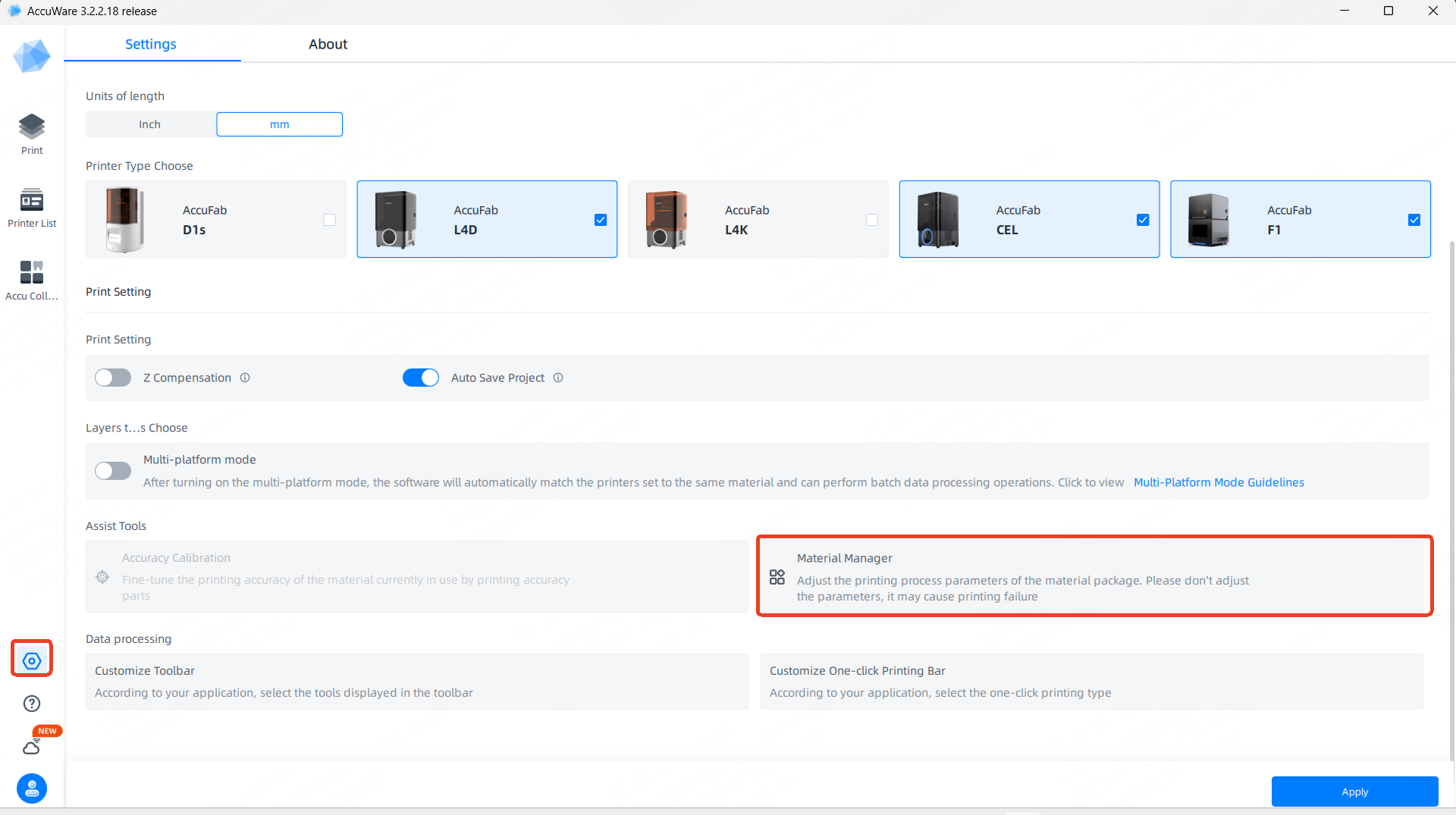This screenshot has height=815, width=1456.
Task: Click the Z Compensation info icon
Action: click(x=245, y=378)
